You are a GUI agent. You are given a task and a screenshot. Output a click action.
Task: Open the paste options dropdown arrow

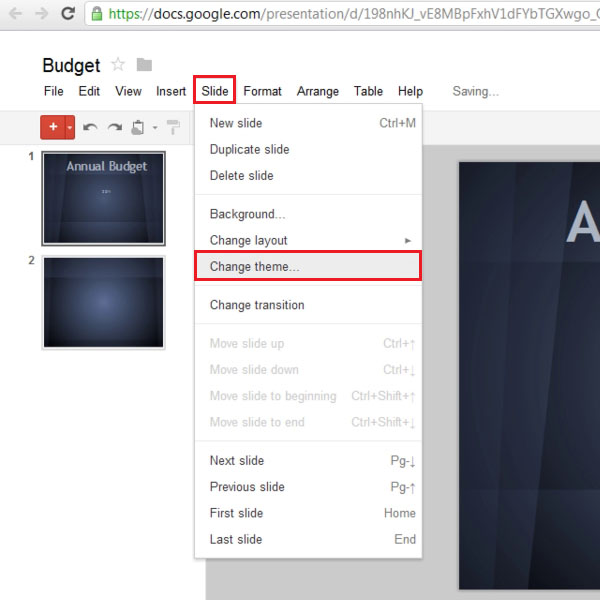155,127
